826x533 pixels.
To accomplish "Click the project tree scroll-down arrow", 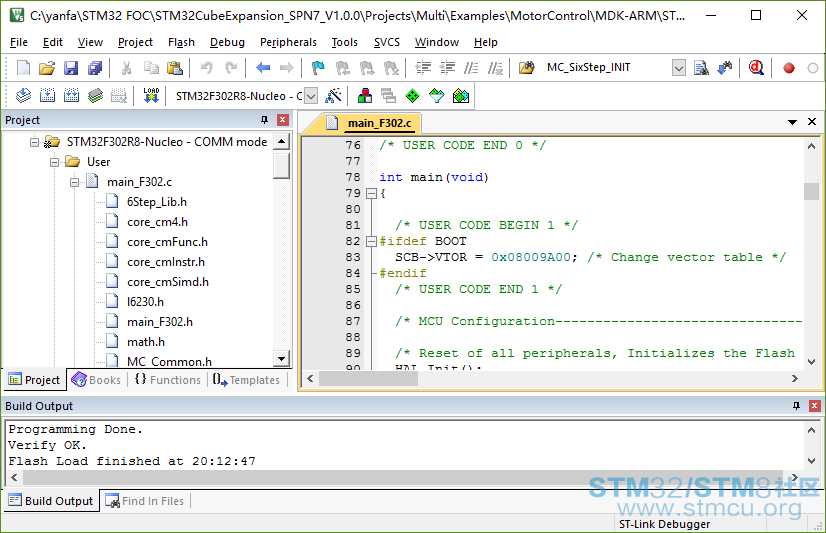I will (281, 359).
